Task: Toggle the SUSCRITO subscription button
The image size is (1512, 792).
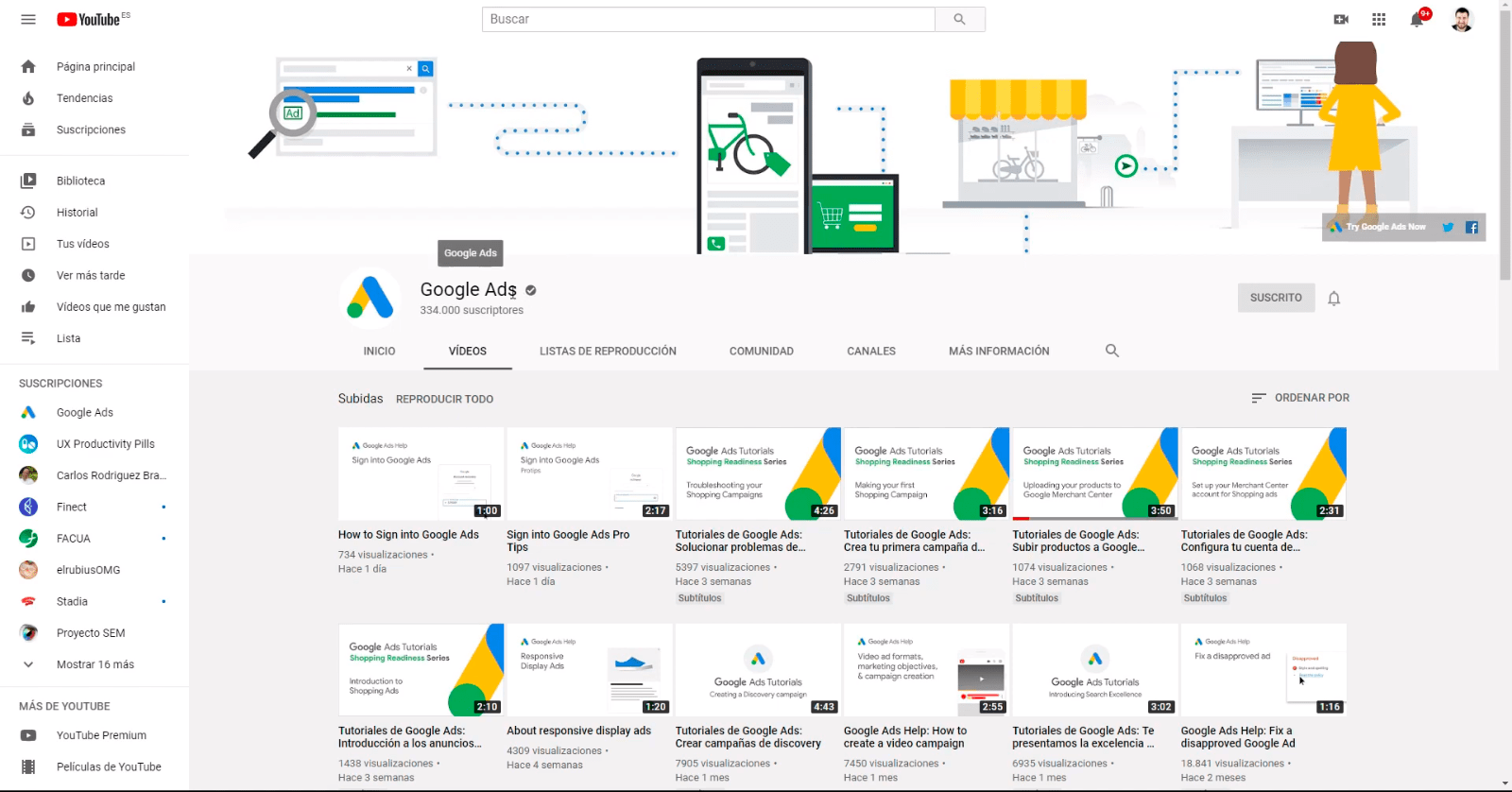Action: (1276, 298)
